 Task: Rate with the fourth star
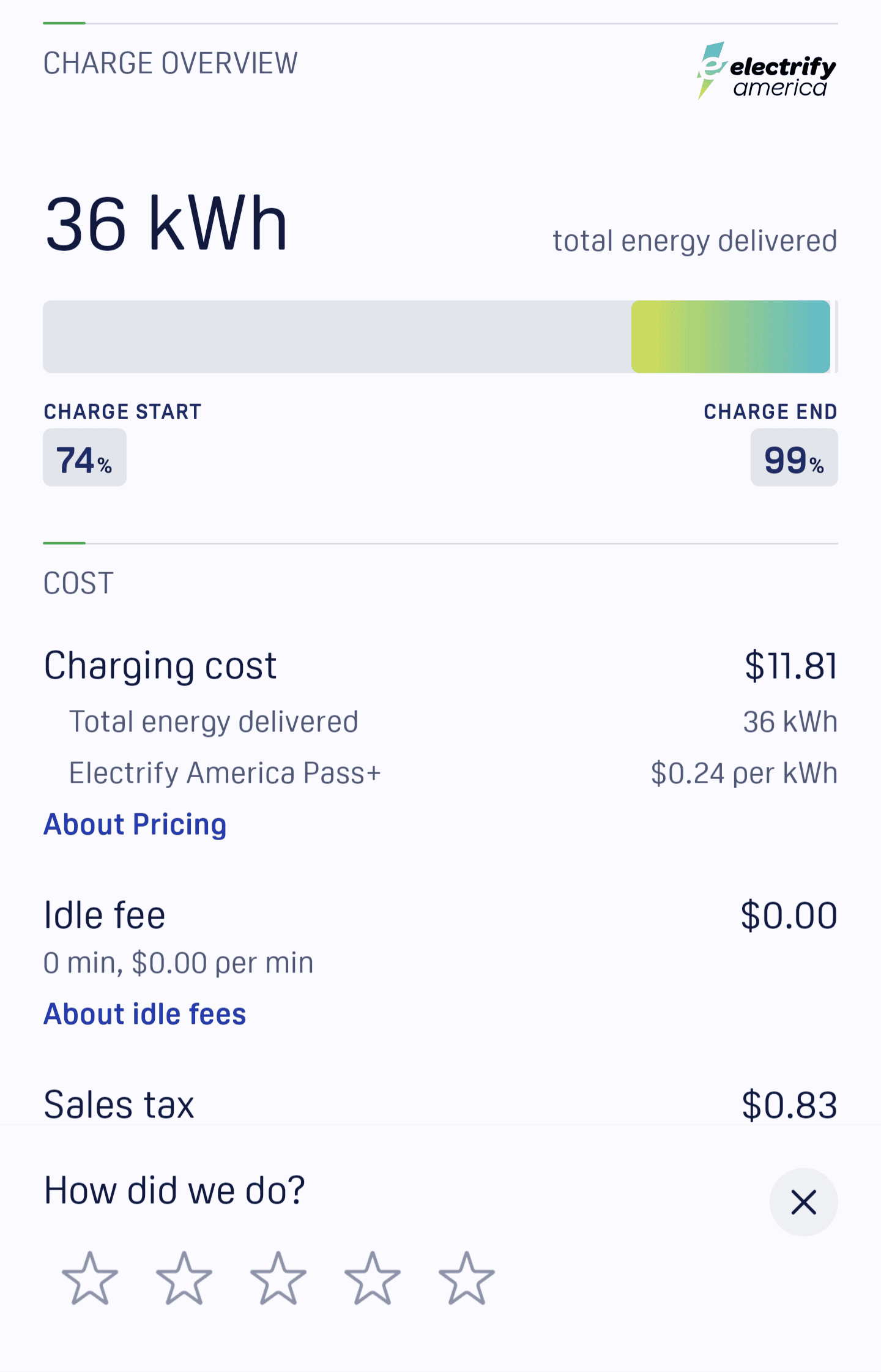pos(373,1278)
